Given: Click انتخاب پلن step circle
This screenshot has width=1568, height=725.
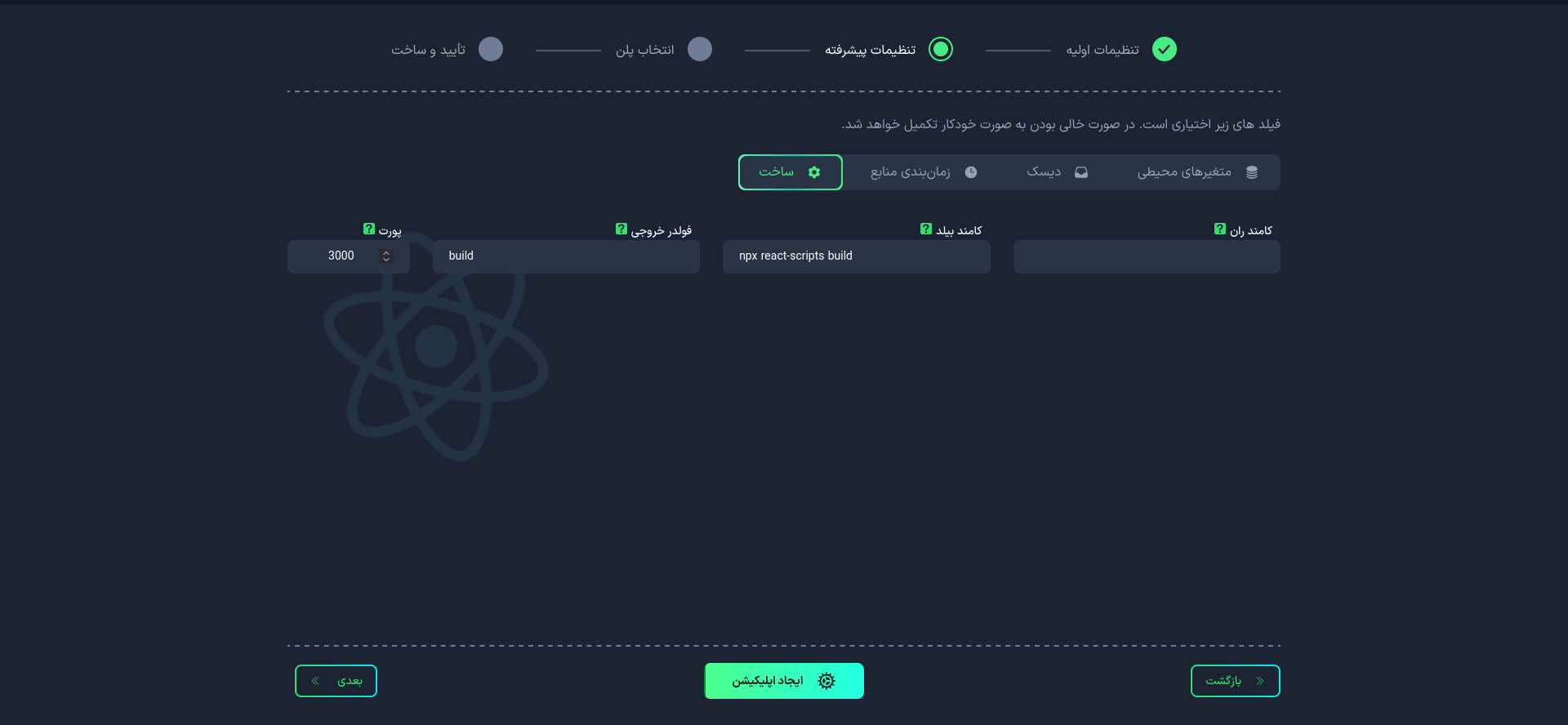Looking at the screenshot, I should click(700, 50).
